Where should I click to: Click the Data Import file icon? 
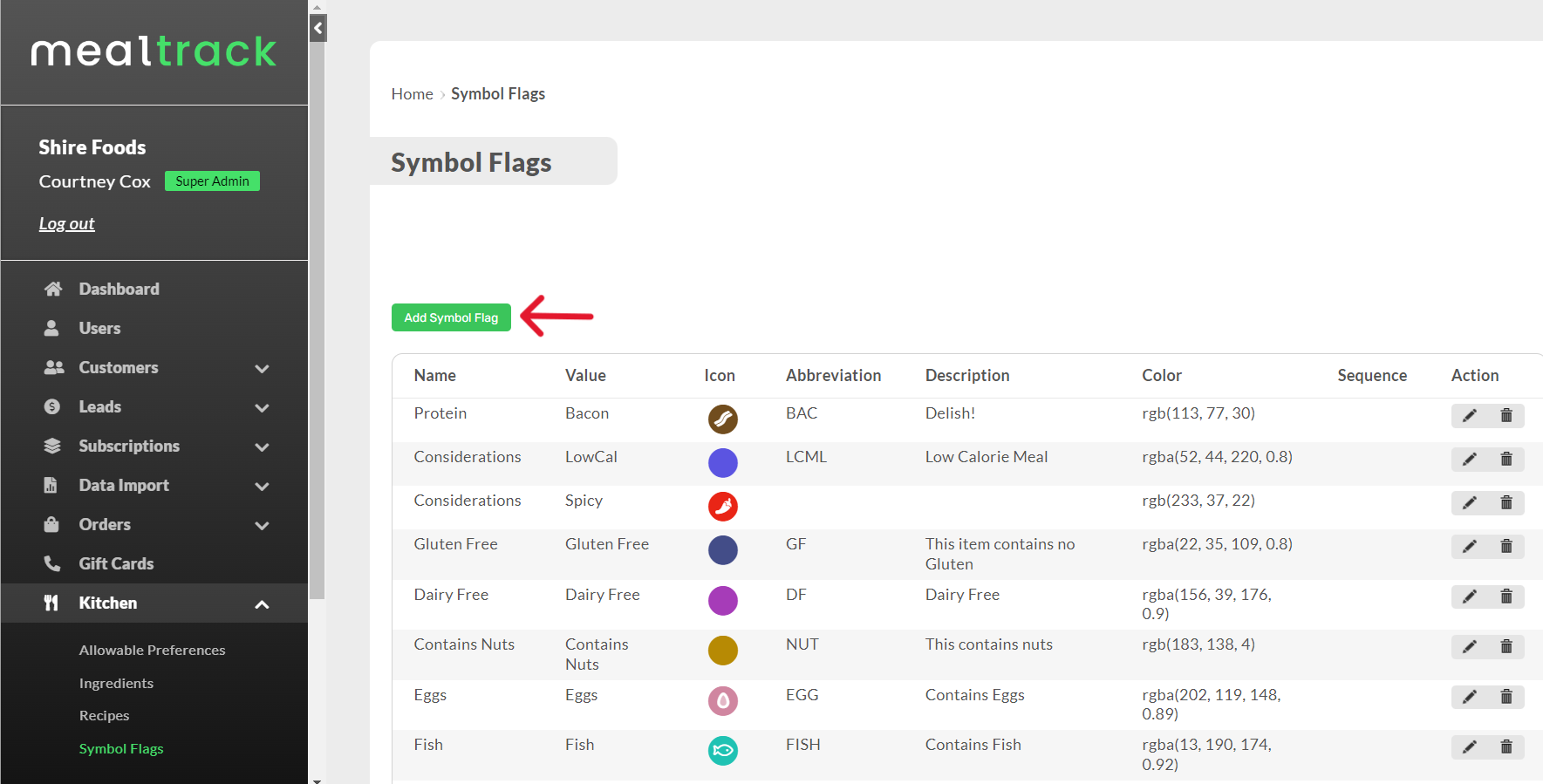(51, 485)
